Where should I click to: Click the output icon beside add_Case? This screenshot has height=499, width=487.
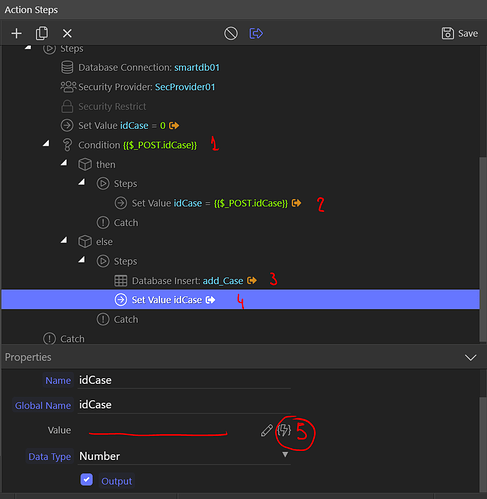252,280
